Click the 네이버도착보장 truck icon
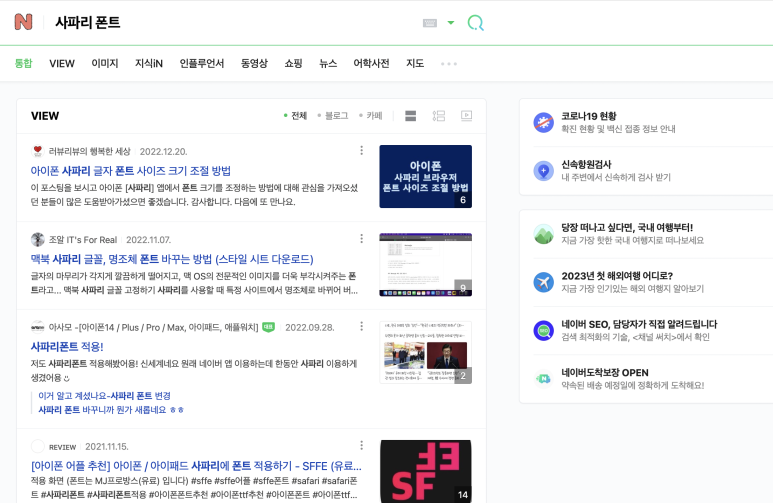This screenshot has width=773, height=503. pyautogui.click(x=544, y=379)
